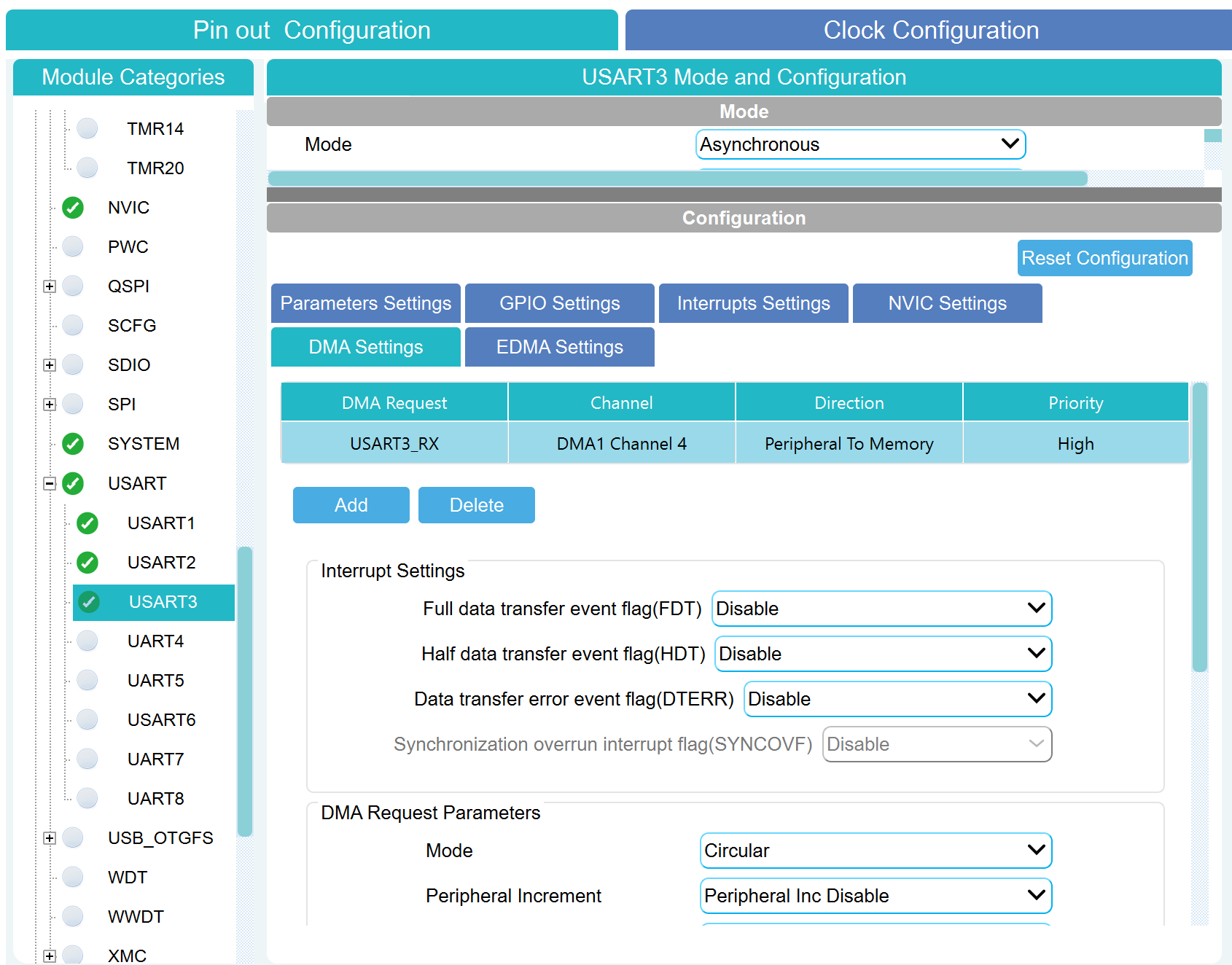
Task: Click the check icon beside USART3
Action: (89, 602)
